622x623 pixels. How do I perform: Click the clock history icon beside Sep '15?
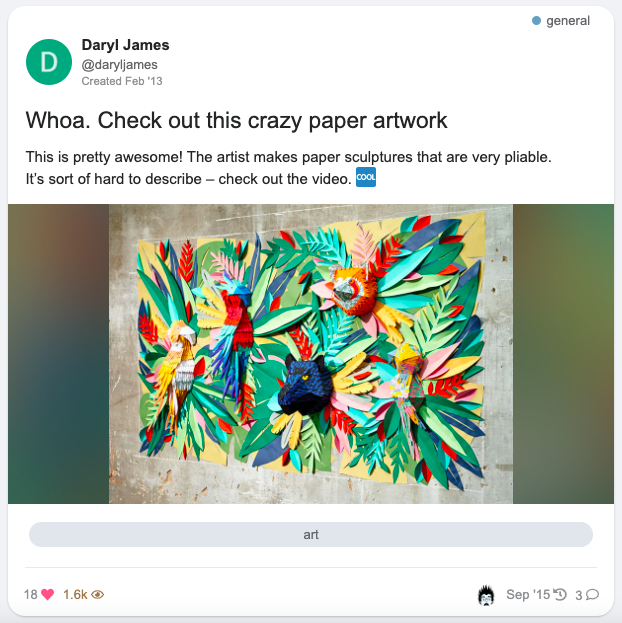560,594
